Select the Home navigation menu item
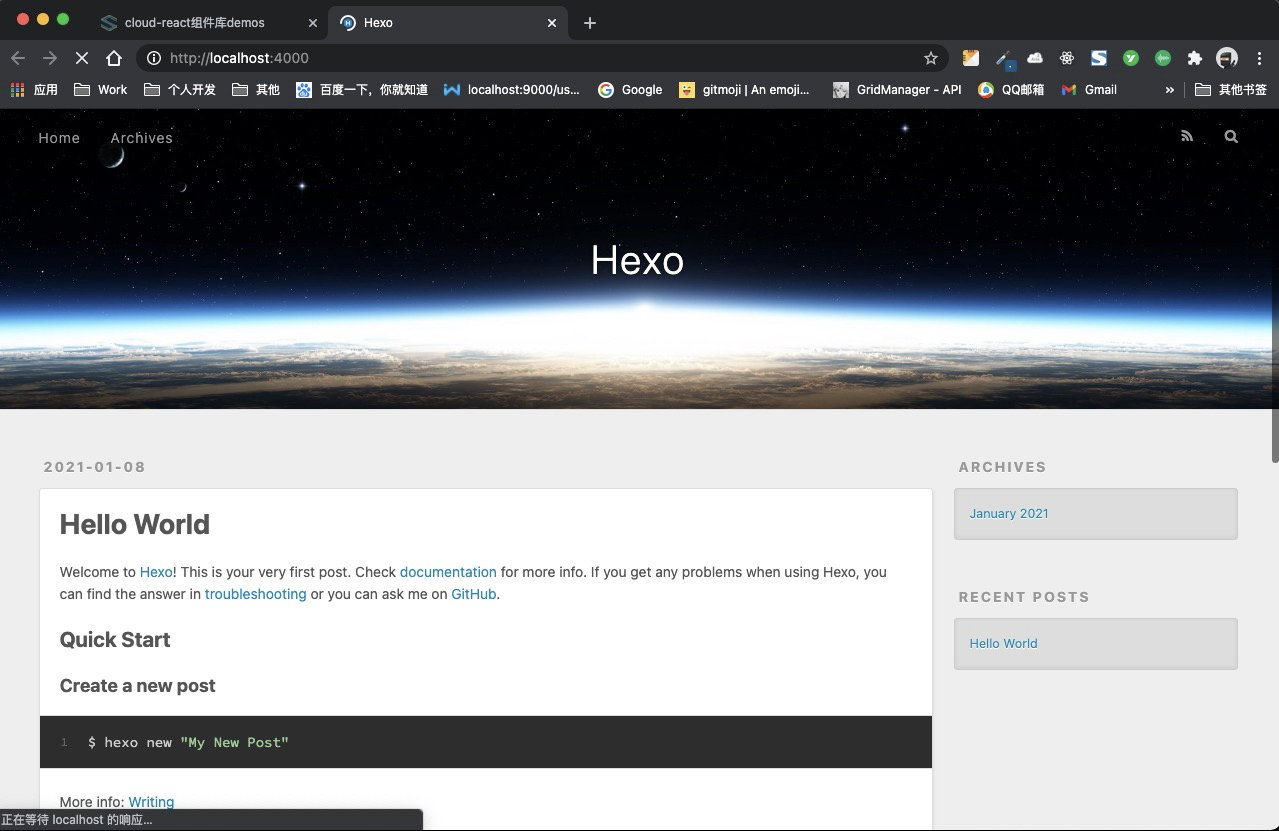 tap(59, 138)
